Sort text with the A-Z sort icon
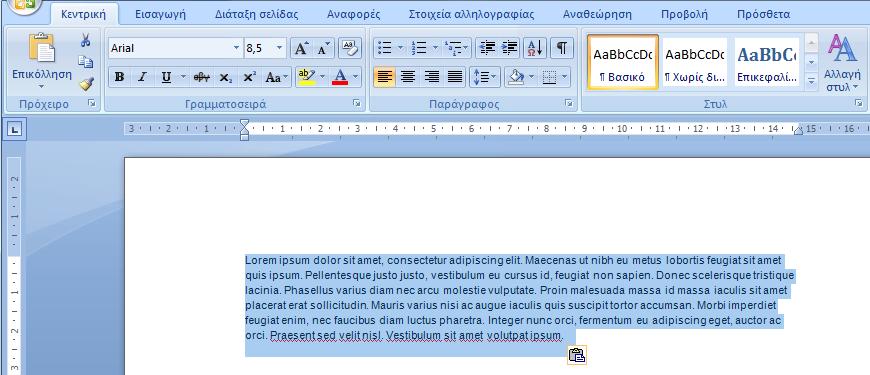This screenshot has width=870, height=375. [535, 49]
